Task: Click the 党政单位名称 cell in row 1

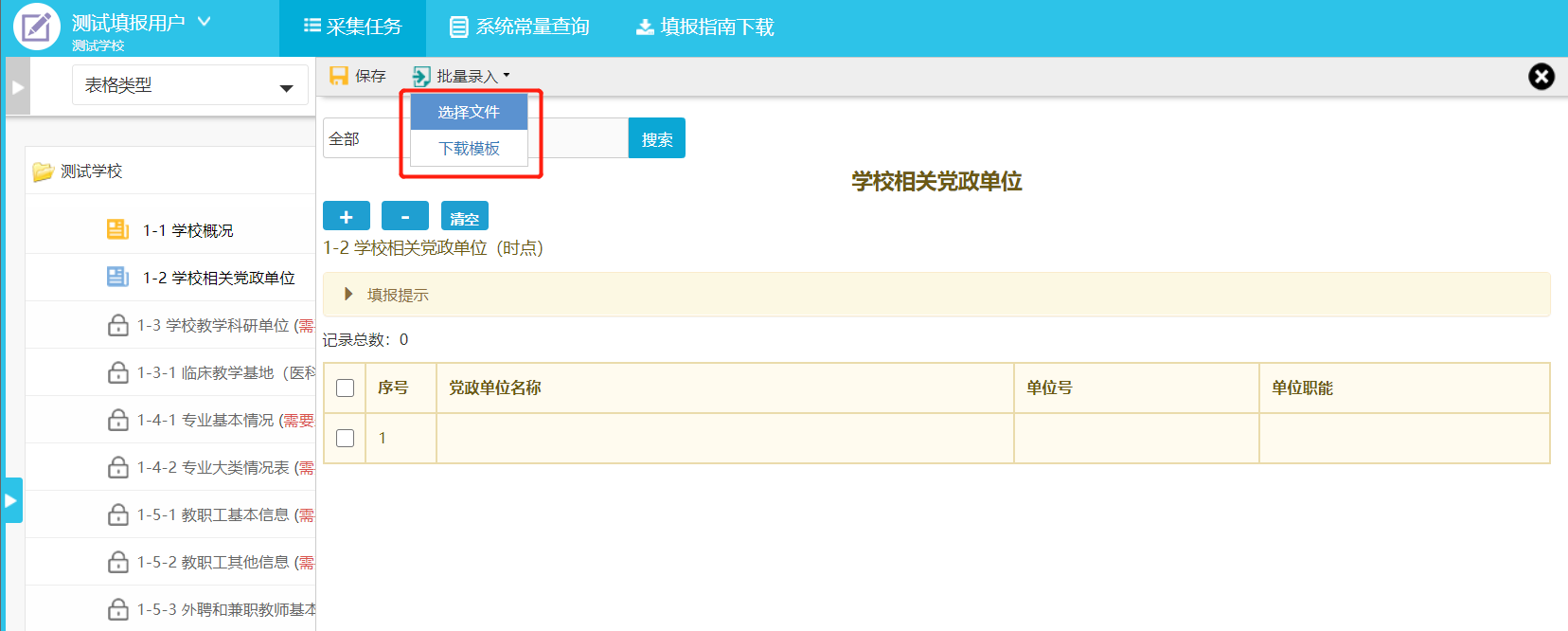Action: [724, 438]
